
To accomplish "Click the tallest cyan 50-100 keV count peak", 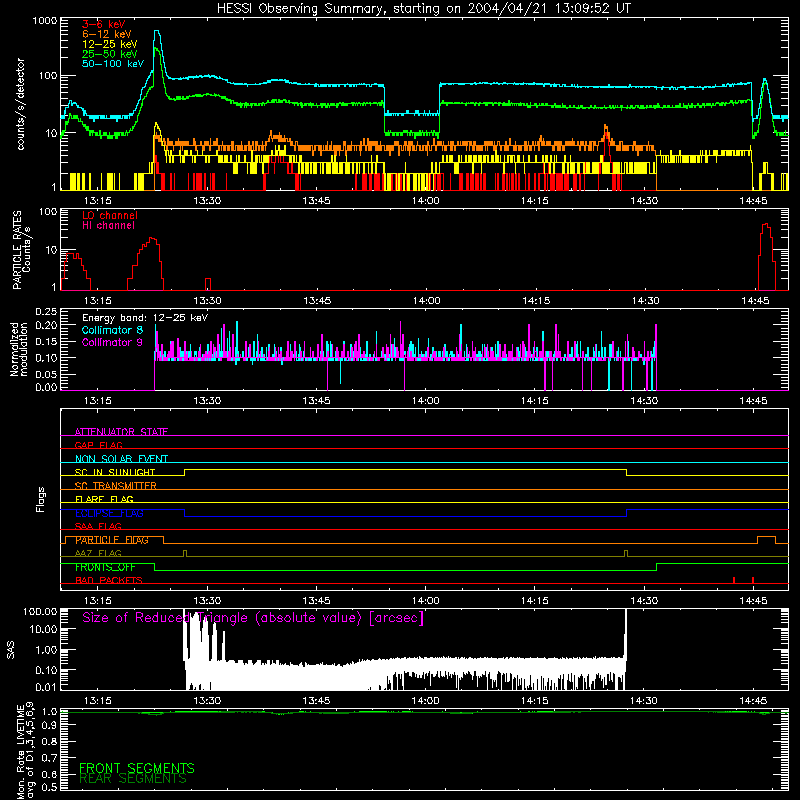I will pos(157,32).
